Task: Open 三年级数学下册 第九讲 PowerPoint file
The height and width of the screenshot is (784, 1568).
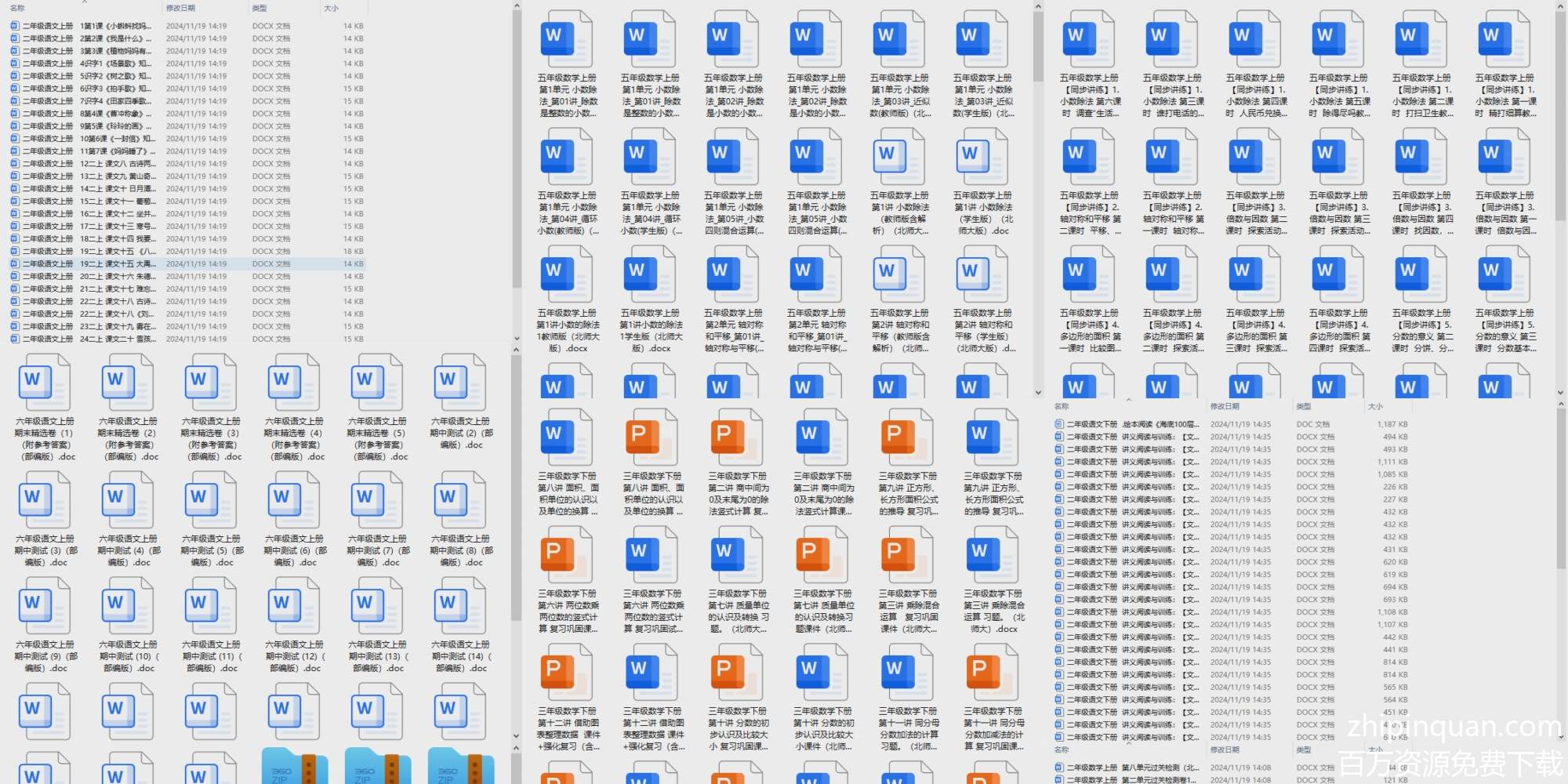Action: 894,437
